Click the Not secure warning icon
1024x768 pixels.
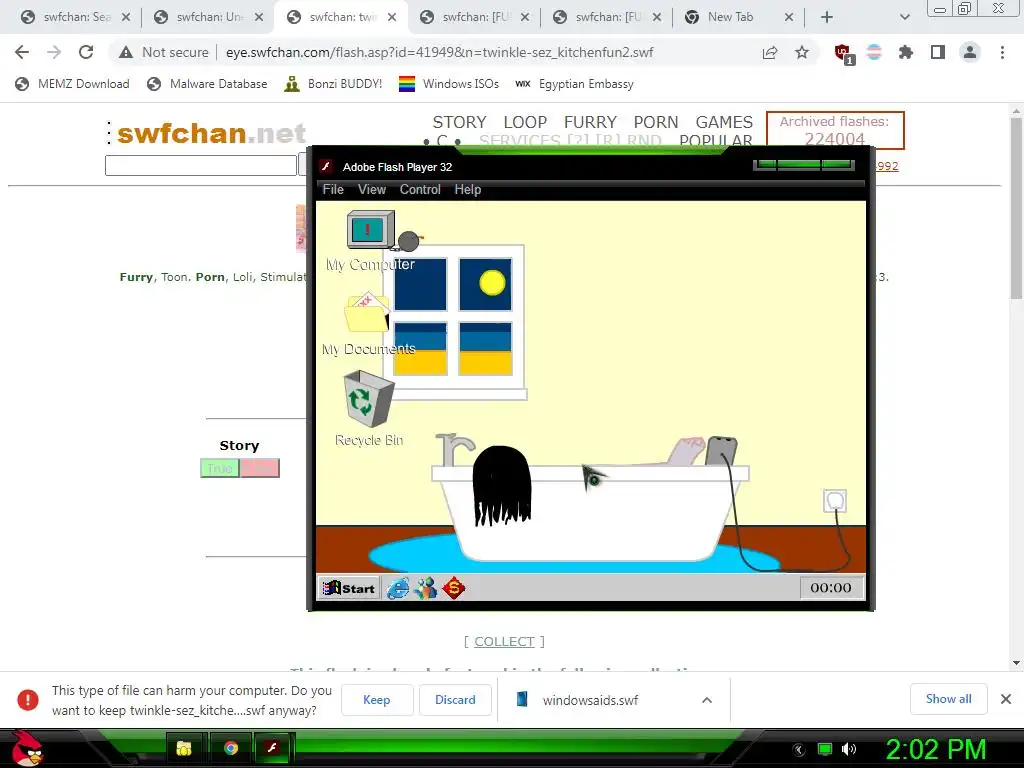click(126, 52)
